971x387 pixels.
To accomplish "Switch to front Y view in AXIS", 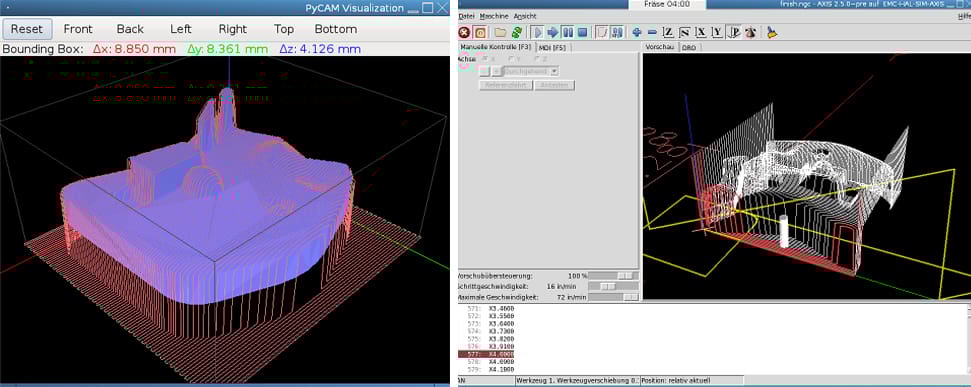I will (716, 32).
